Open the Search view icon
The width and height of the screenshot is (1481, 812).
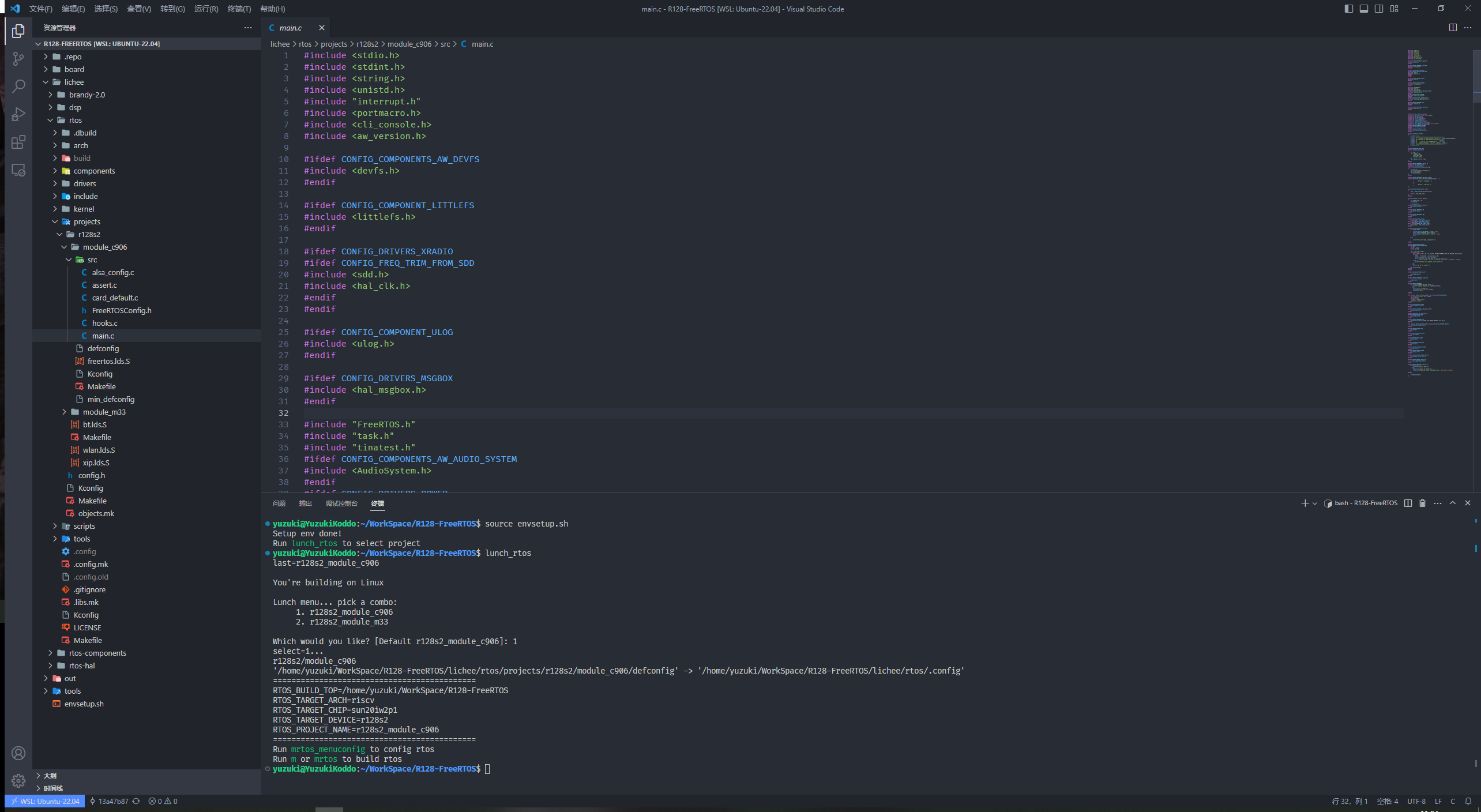click(18, 87)
